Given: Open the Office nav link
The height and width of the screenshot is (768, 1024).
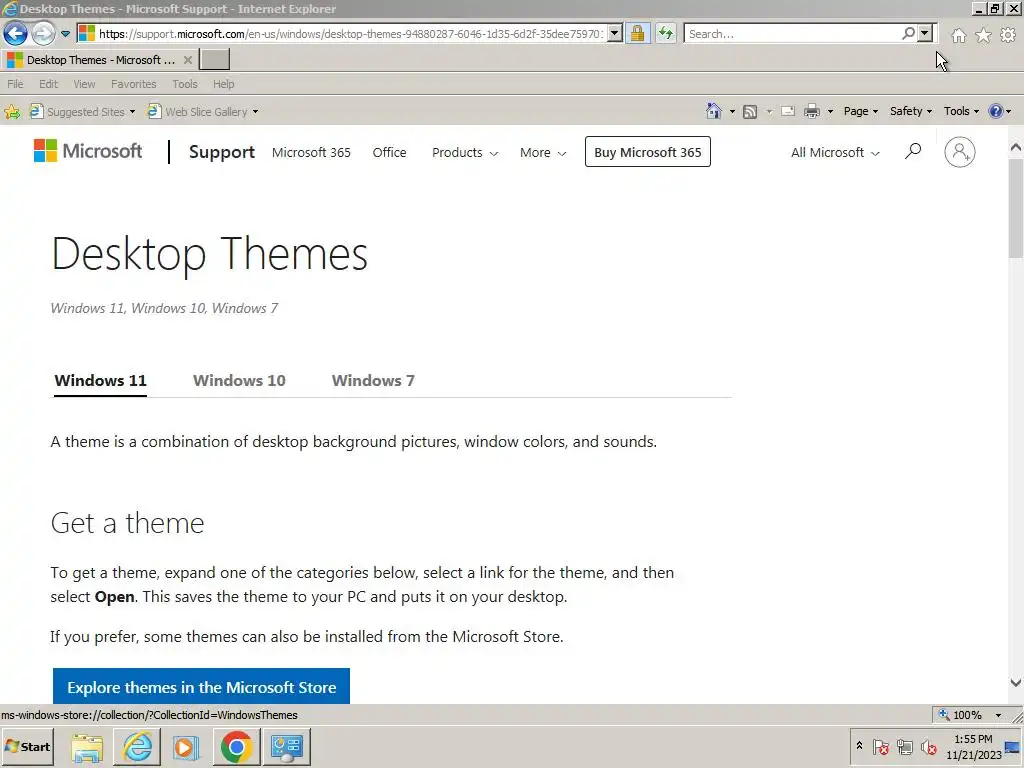Looking at the screenshot, I should [389, 152].
